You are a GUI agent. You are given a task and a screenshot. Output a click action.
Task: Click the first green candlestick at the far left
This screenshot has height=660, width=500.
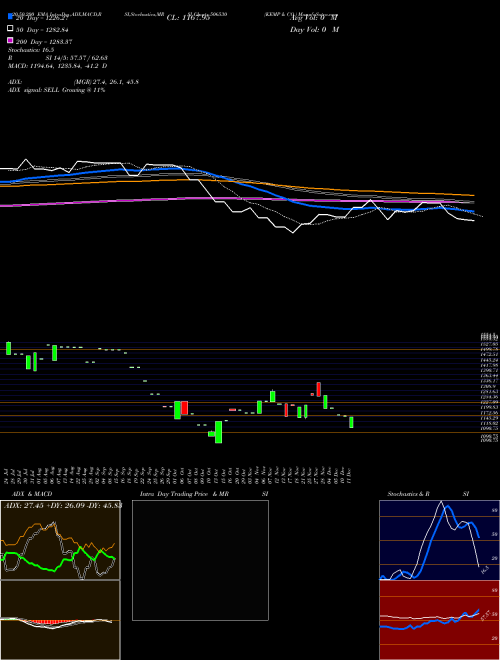pyautogui.click(x=8, y=348)
